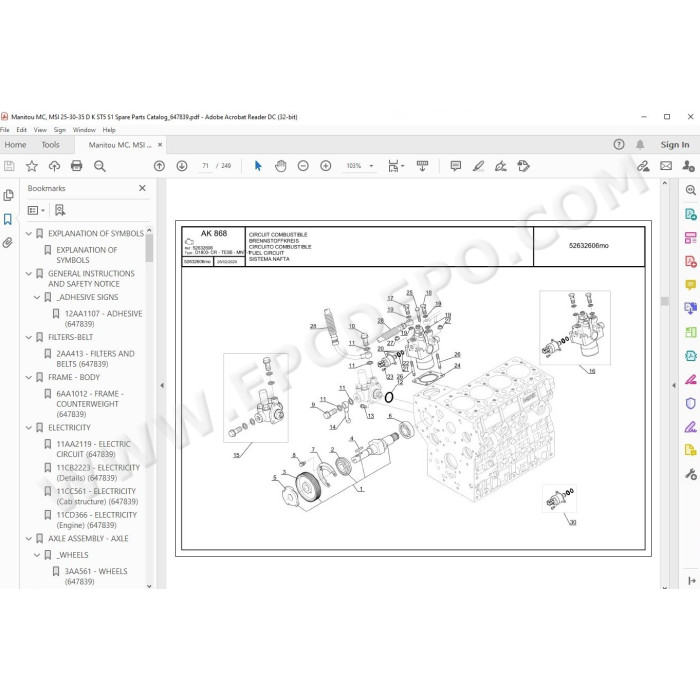The width and height of the screenshot is (700, 700).
Task: Print the document with printer icon
Action: pos(77,166)
